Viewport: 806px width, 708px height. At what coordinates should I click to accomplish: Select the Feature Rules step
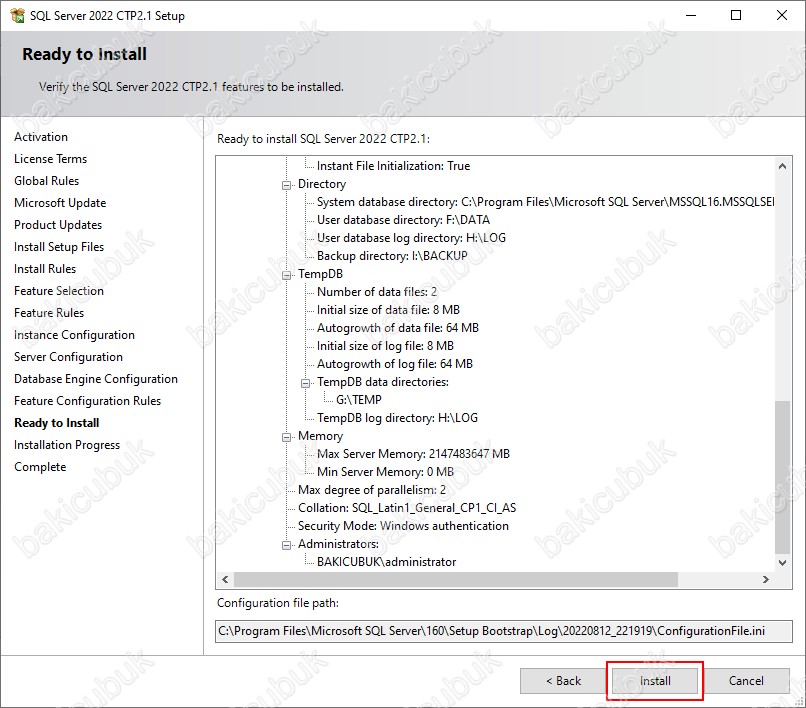(49, 313)
